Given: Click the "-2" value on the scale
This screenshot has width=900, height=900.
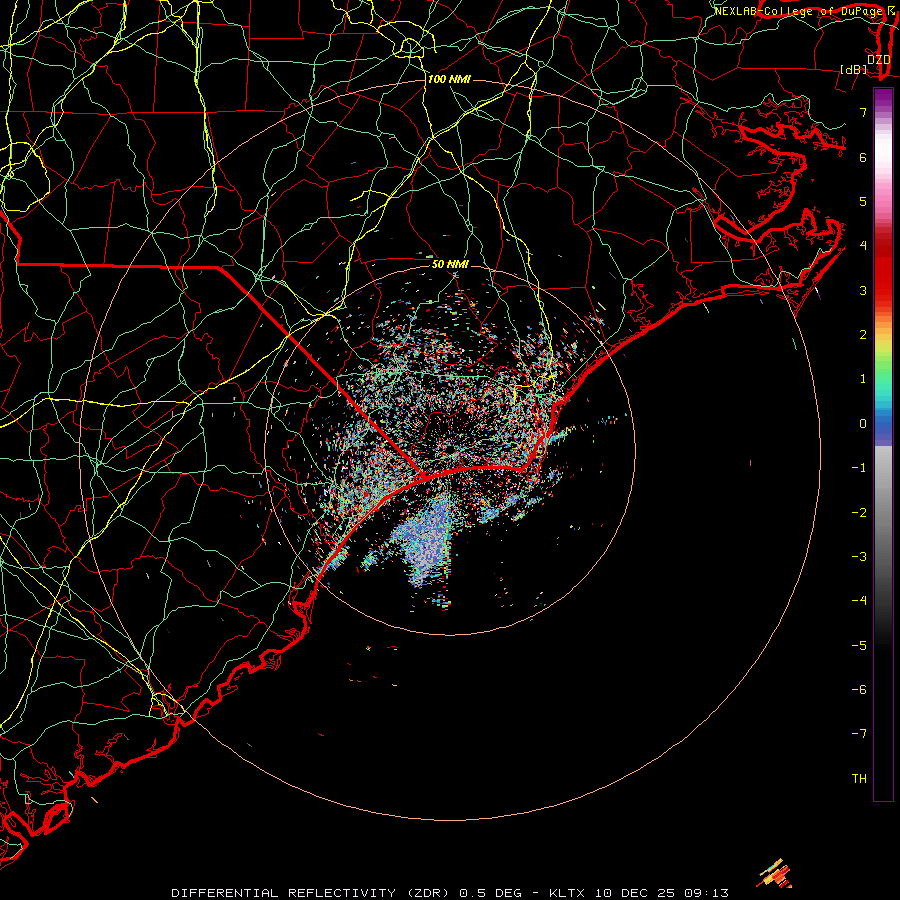Looking at the screenshot, I should (859, 513).
